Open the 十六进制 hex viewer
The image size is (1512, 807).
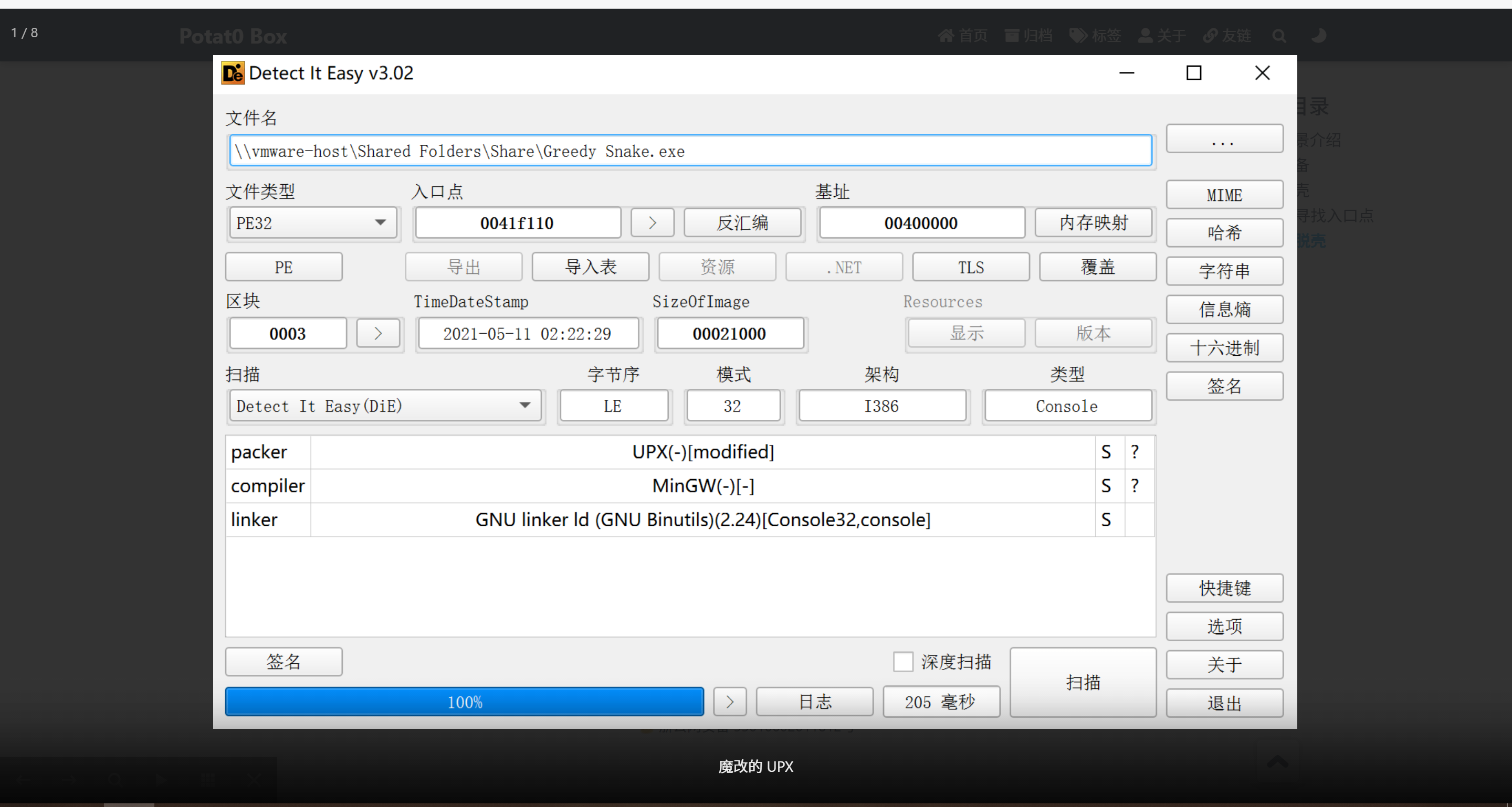click(1224, 348)
